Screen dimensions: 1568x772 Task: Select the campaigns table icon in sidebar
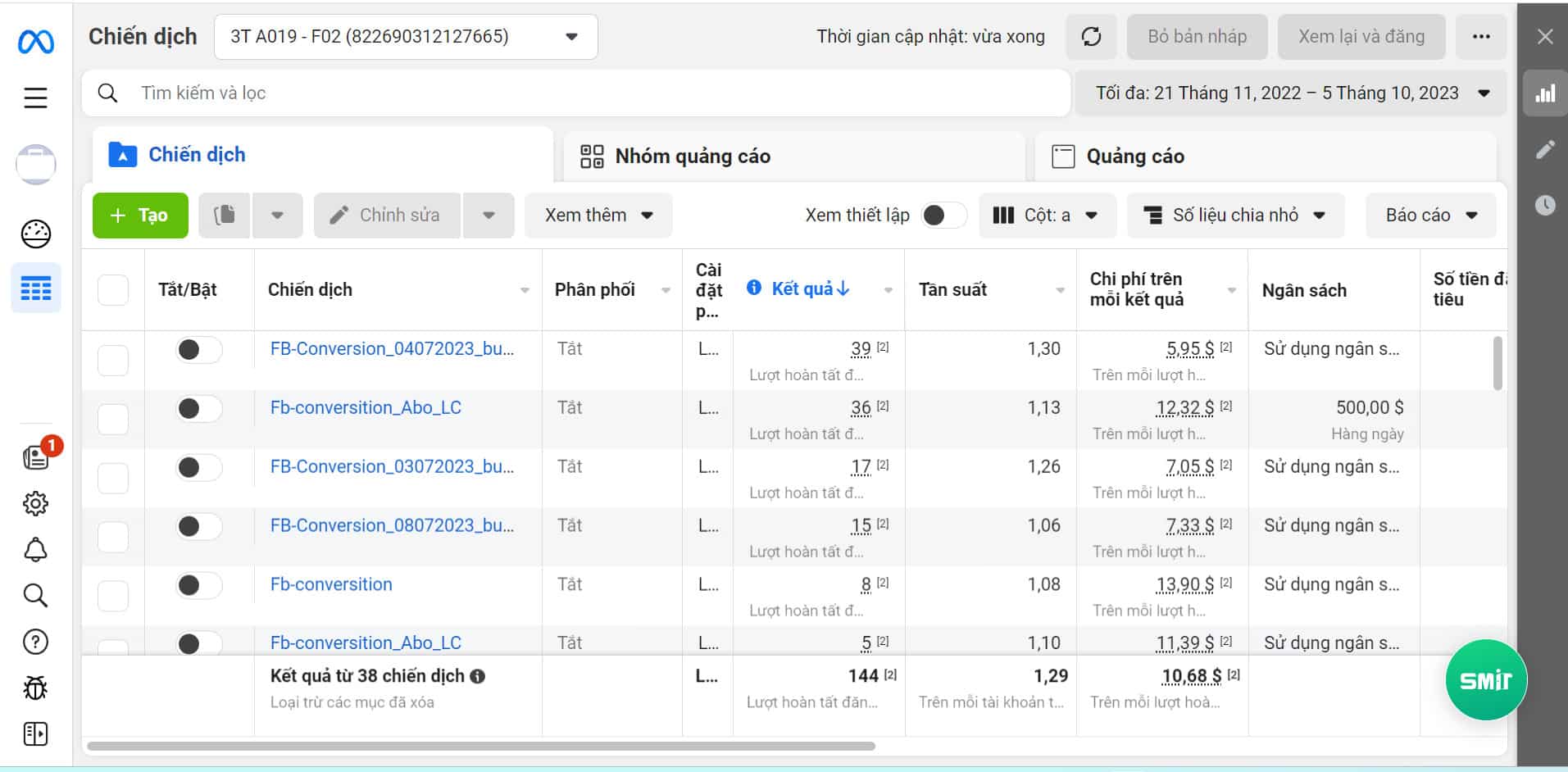35,288
